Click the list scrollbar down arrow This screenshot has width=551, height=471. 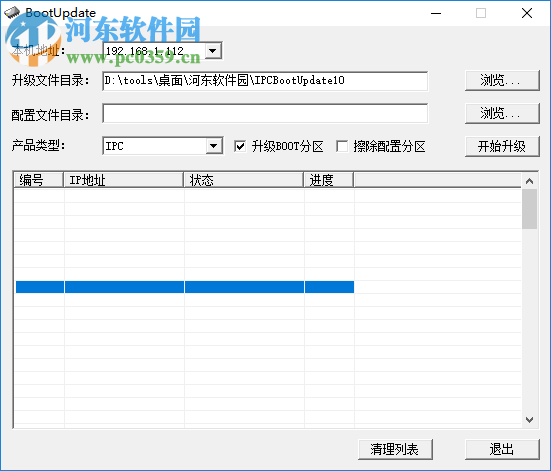(x=529, y=419)
